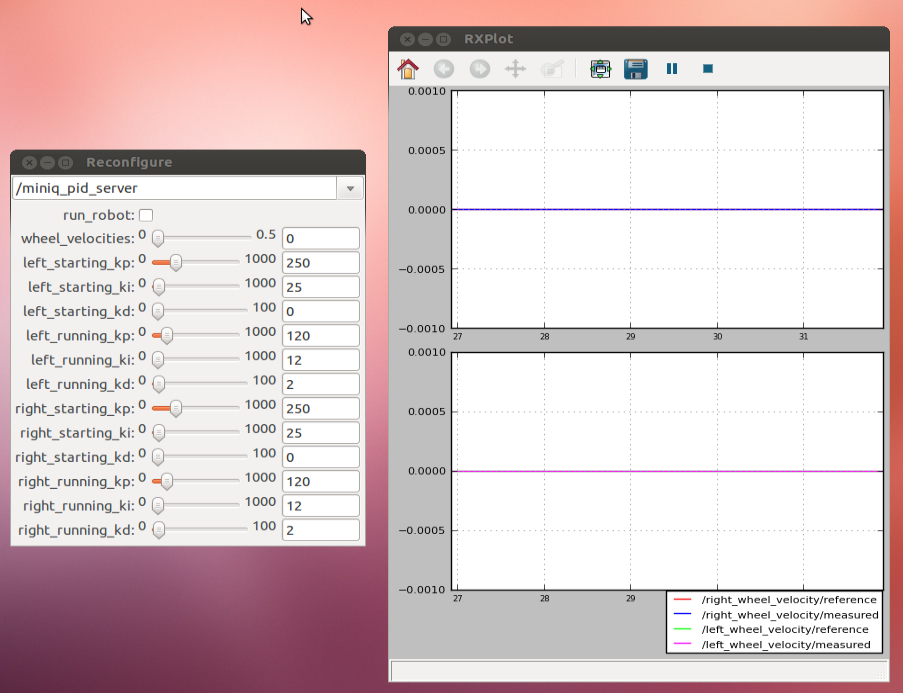Screen dimensions: 903x693
Task: Enable the run_robot checkbox
Action: coord(146,215)
